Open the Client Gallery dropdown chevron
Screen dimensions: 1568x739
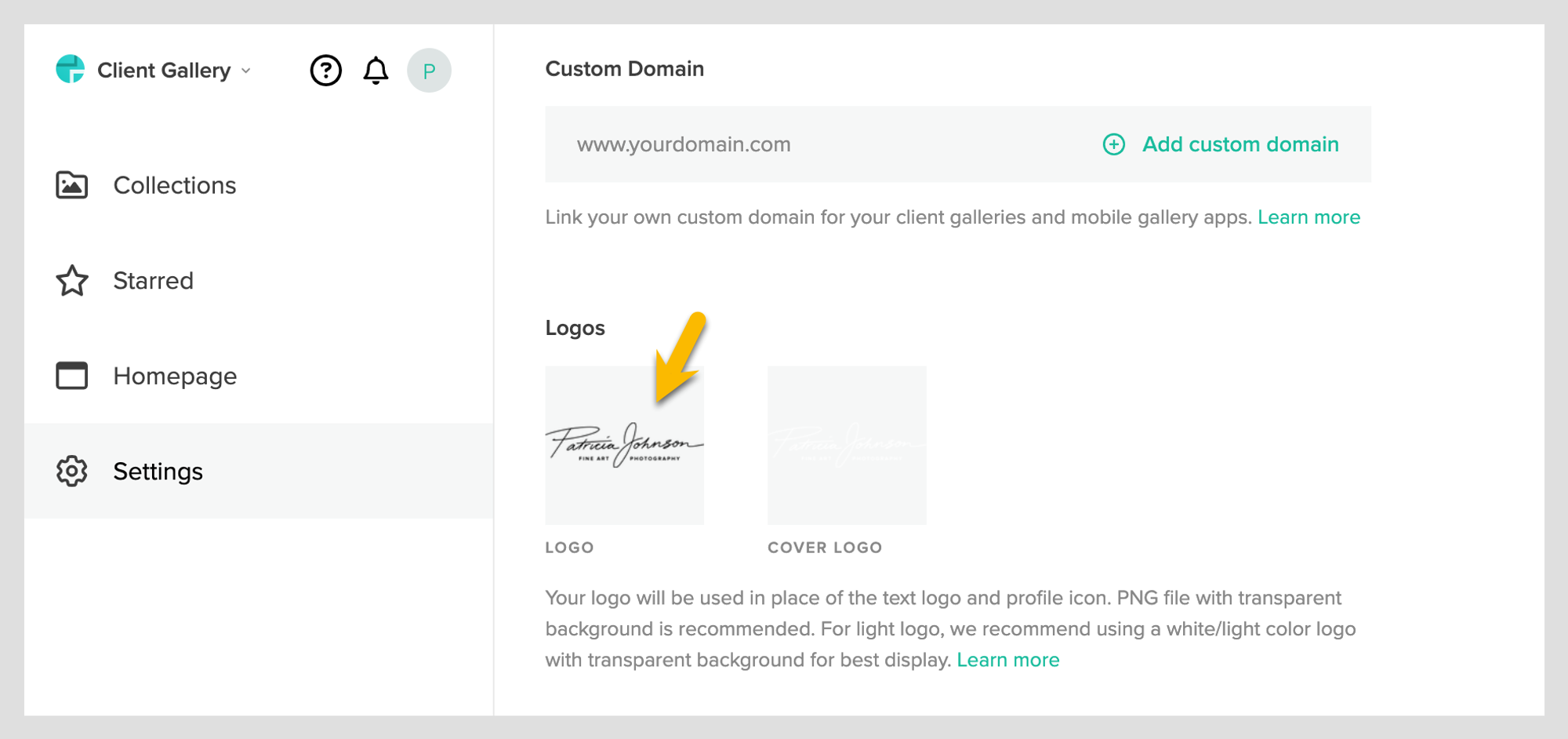point(245,71)
